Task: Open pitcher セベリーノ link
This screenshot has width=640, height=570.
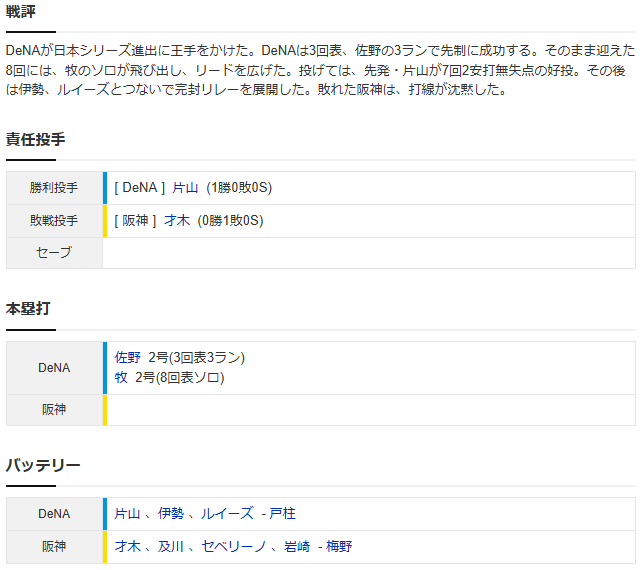Action: click(234, 547)
